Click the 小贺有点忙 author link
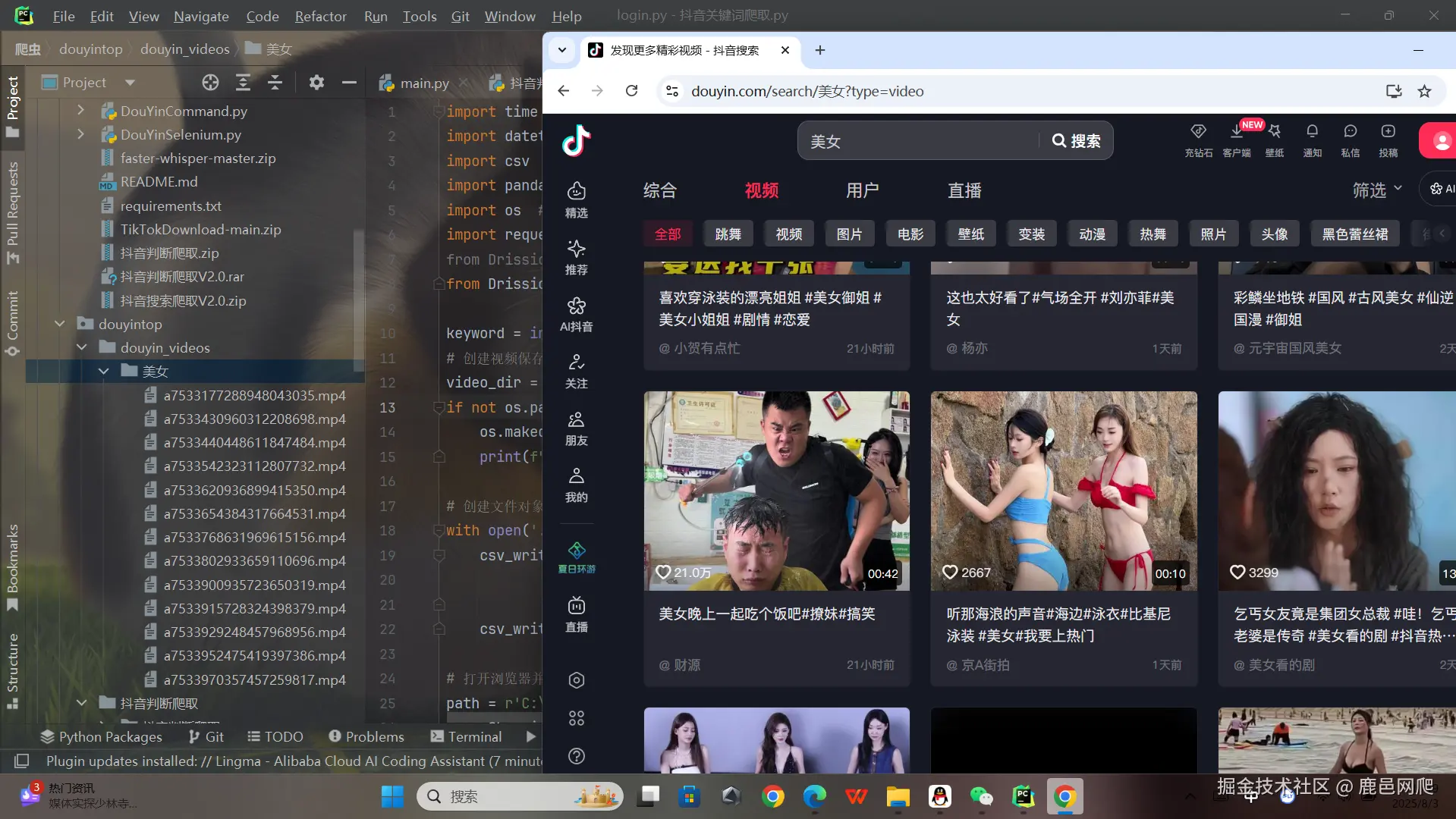1456x819 pixels. [x=700, y=348]
